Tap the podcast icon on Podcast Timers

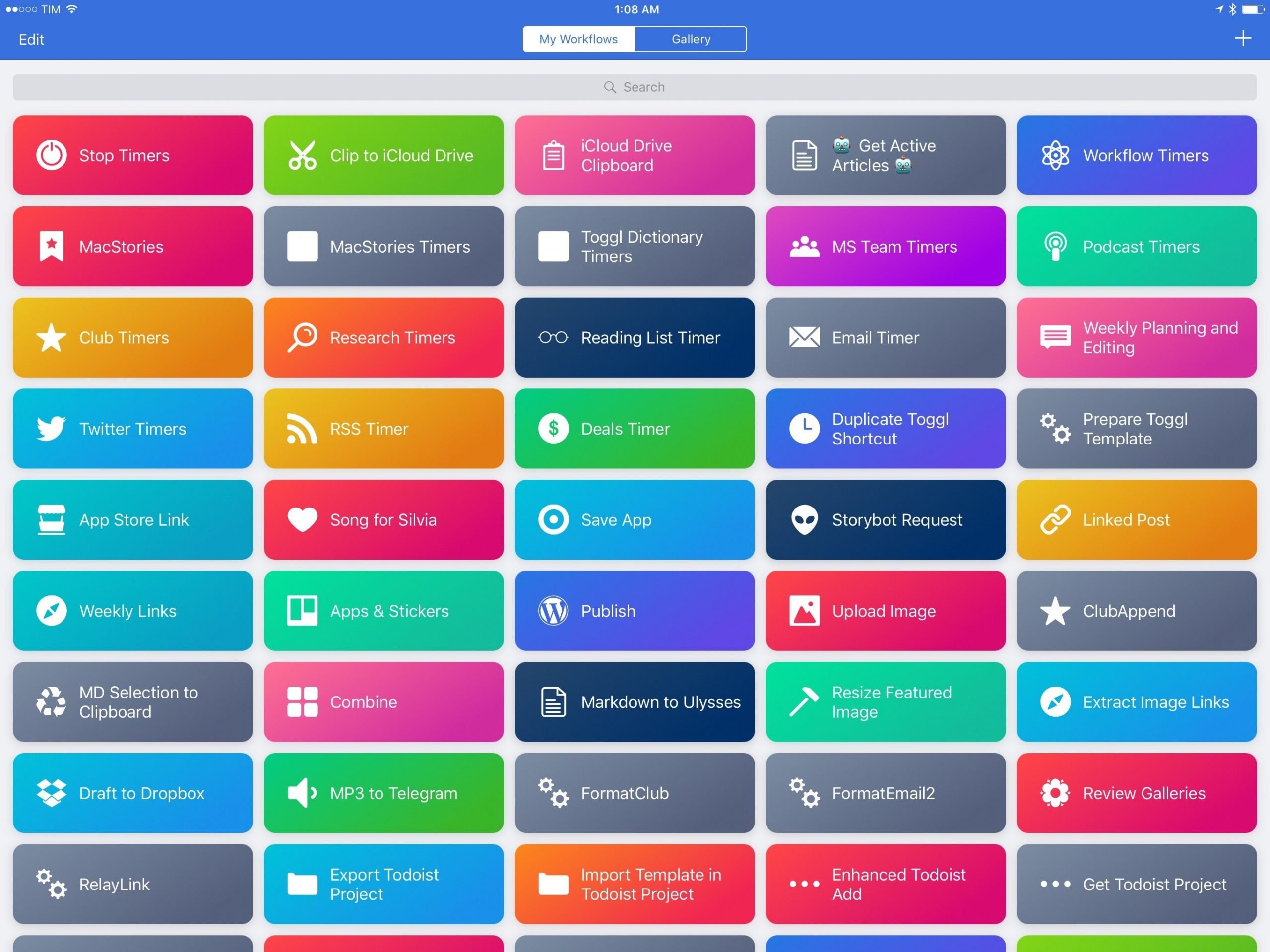pyautogui.click(x=1055, y=247)
